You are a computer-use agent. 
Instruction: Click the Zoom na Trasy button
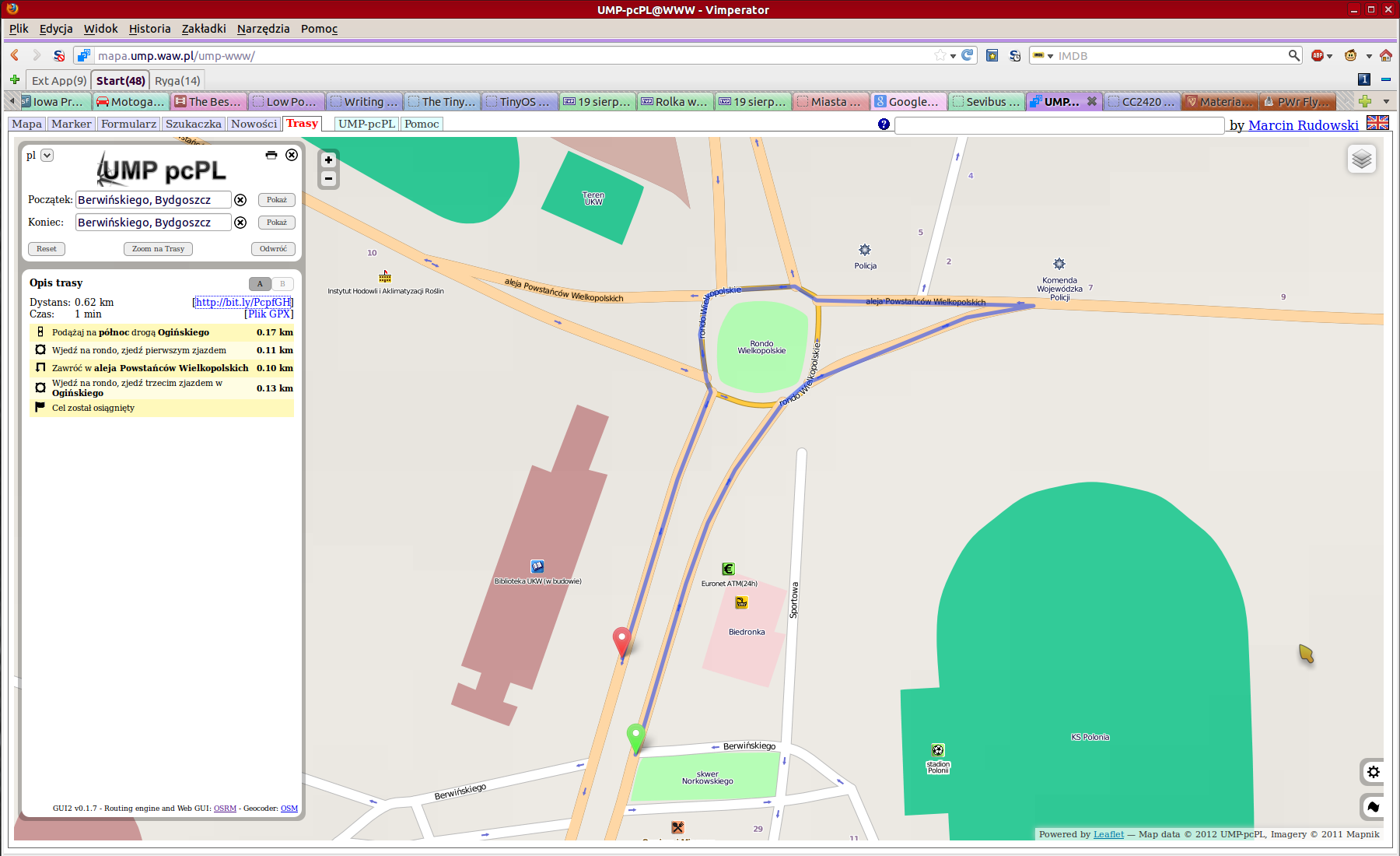point(158,249)
